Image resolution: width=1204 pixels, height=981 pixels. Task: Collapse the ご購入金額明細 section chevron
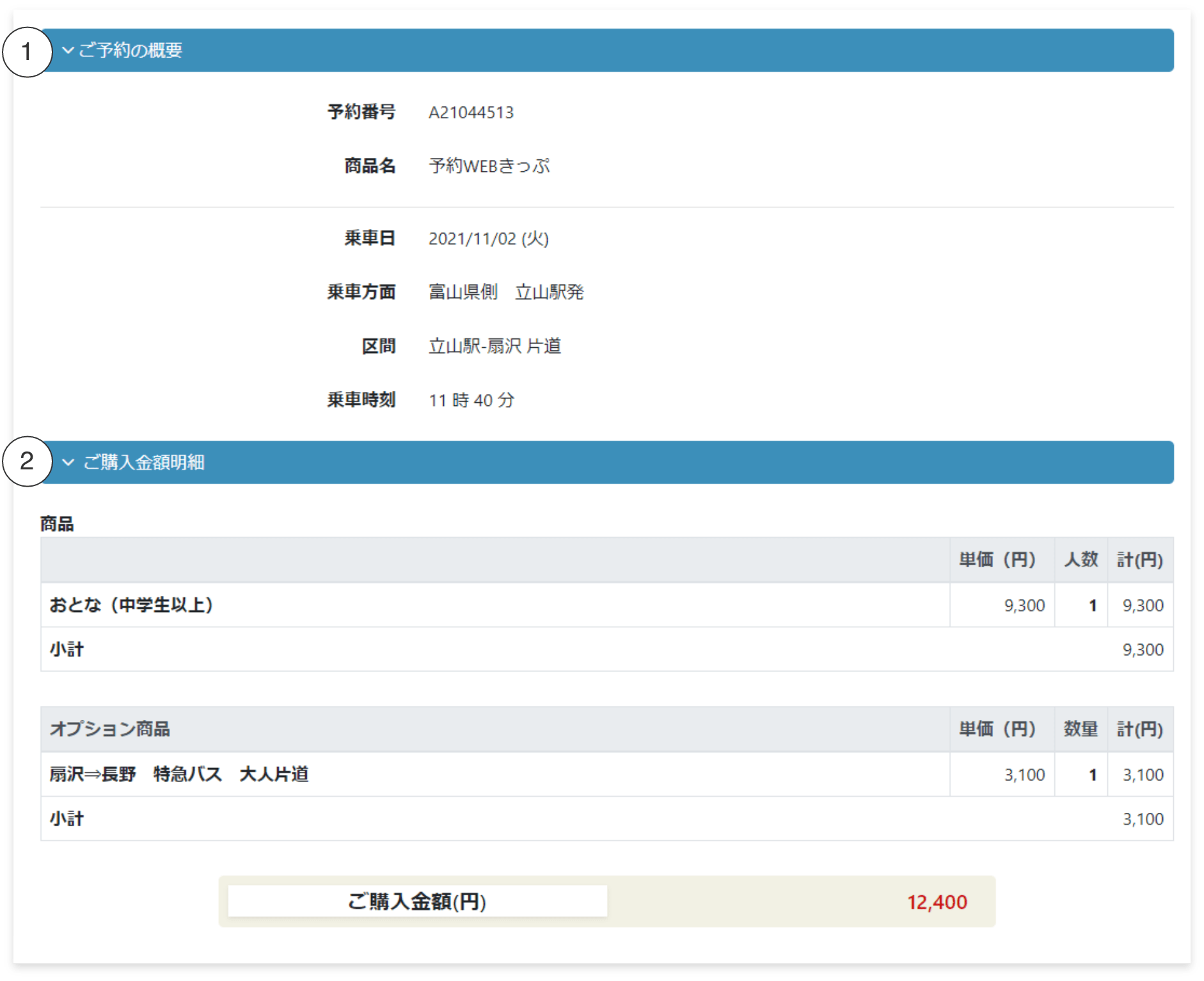[x=68, y=462]
